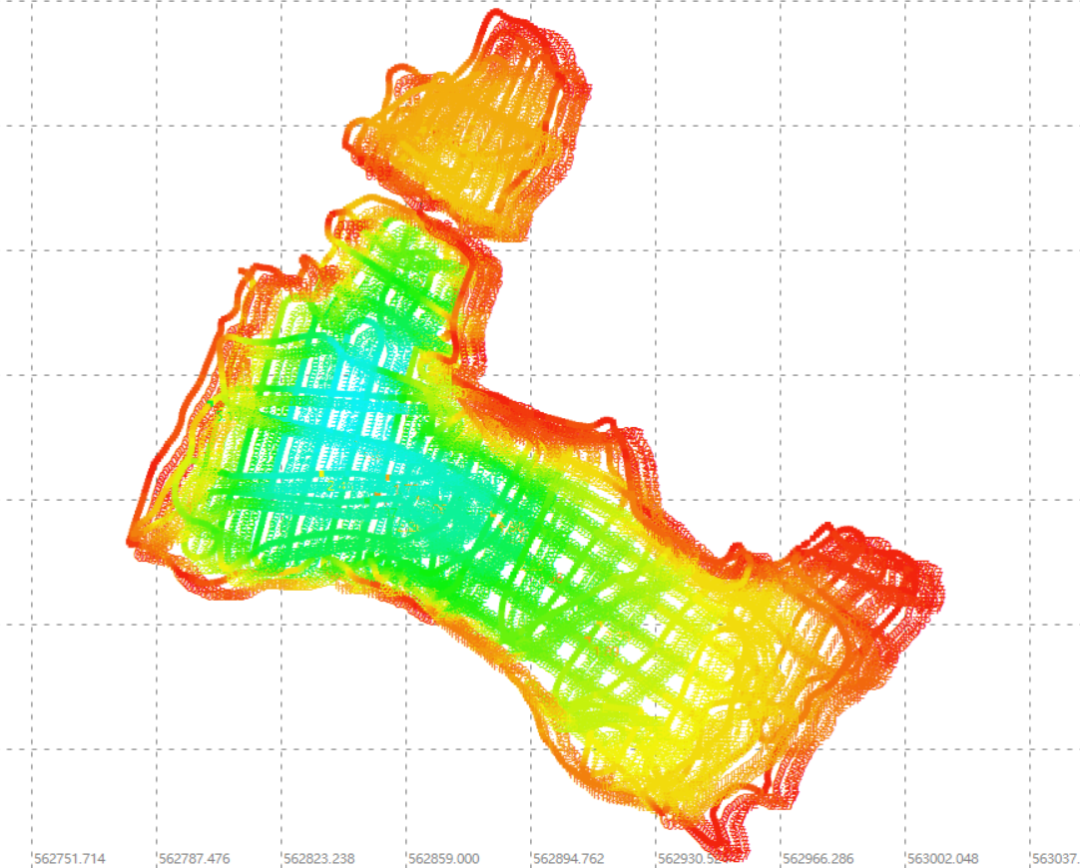The image size is (1080, 868).
Task: Select the 562823.238 axis tick label
Action: [319, 858]
